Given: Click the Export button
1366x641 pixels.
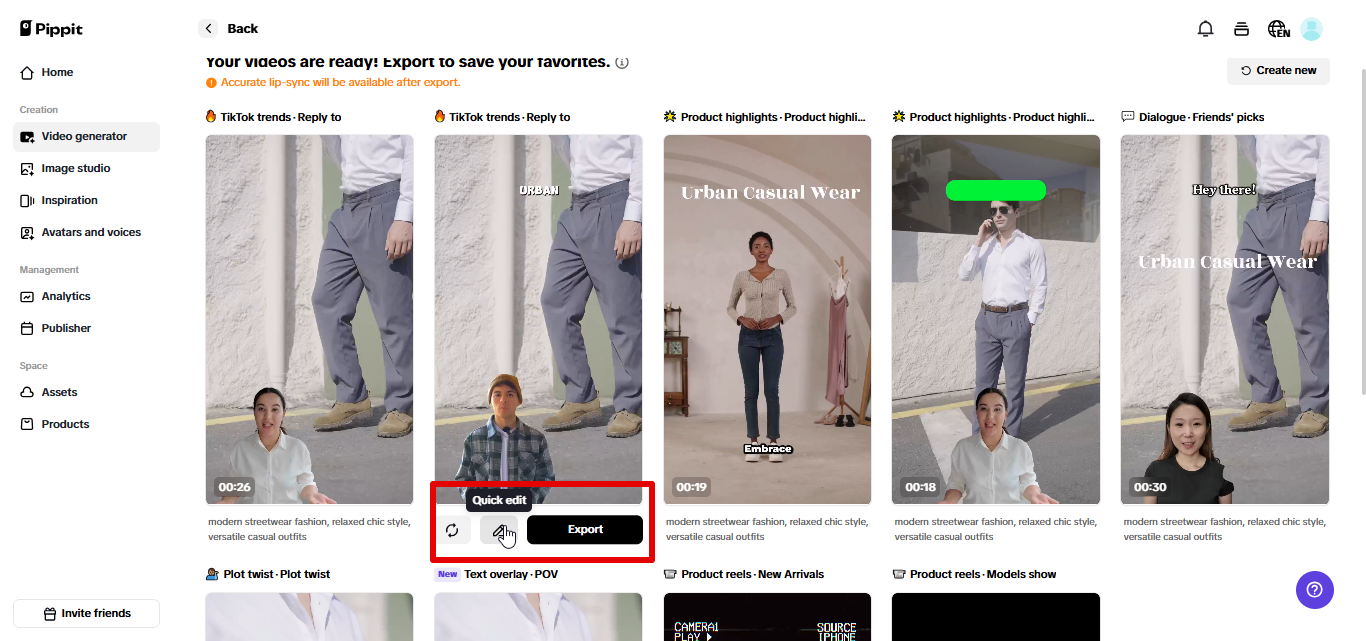Looking at the screenshot, I should 585,530.
